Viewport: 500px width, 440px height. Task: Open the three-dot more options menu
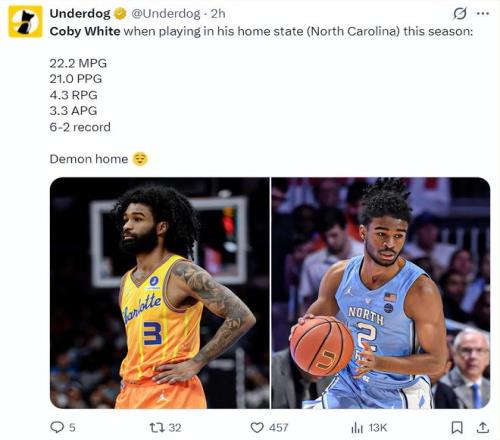point(483,14)
